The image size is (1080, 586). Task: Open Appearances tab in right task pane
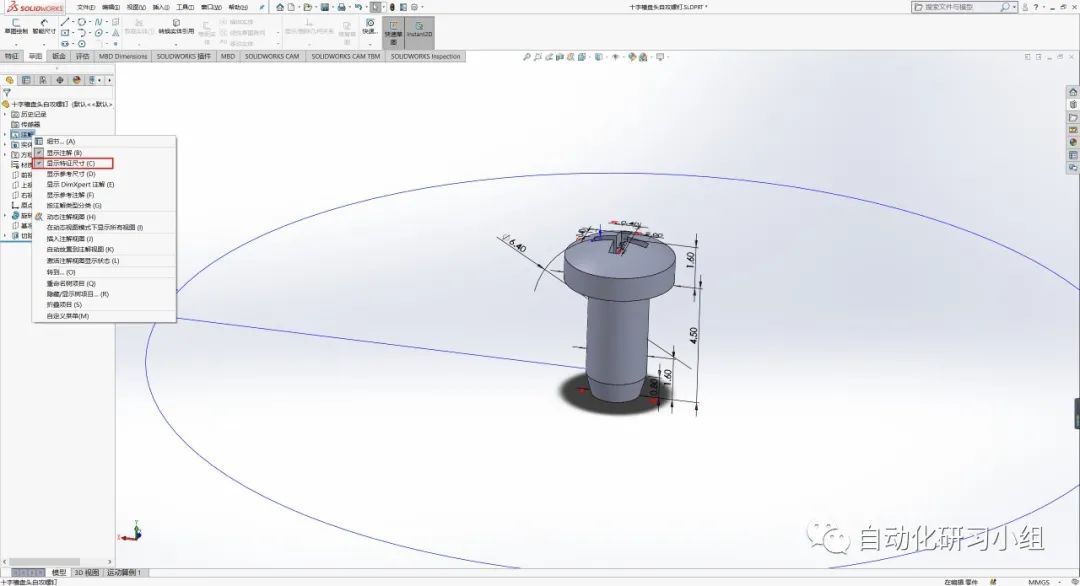pos(1073,143)
